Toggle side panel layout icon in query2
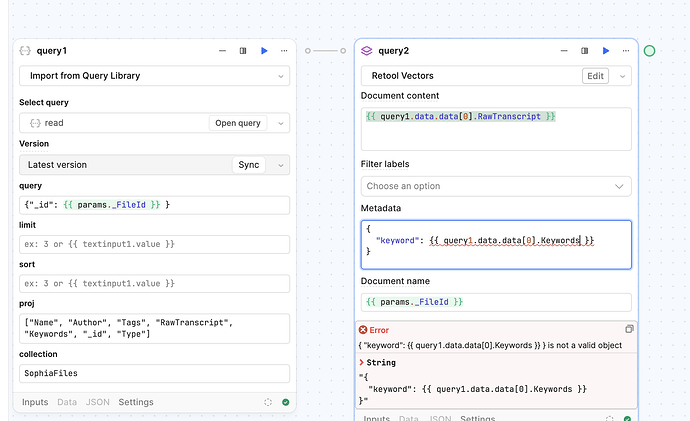 584,51
